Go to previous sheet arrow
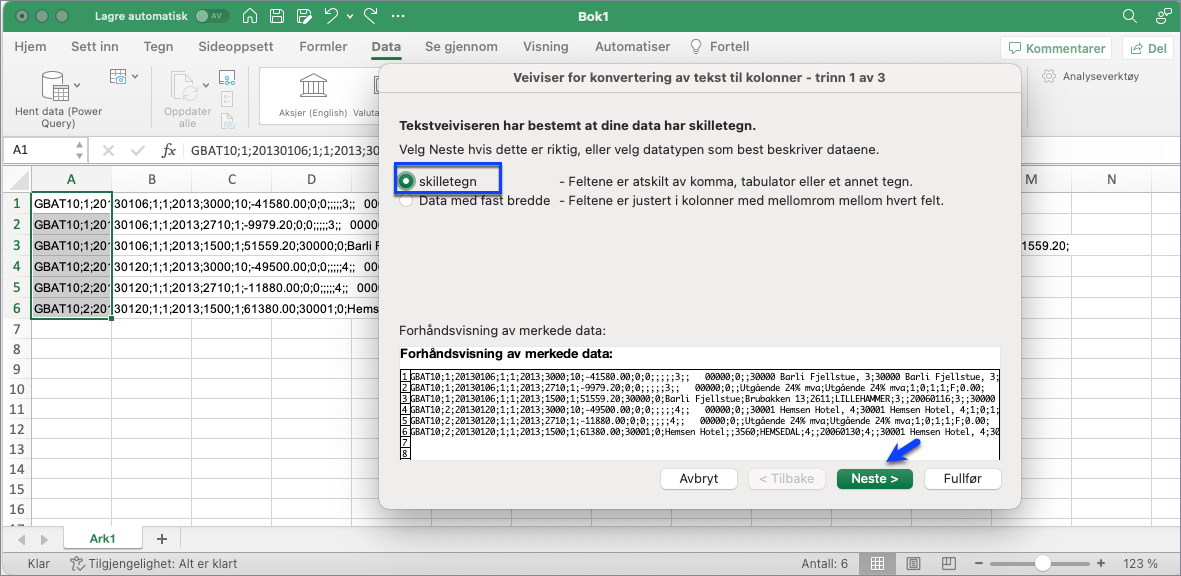 coord(20,539)
